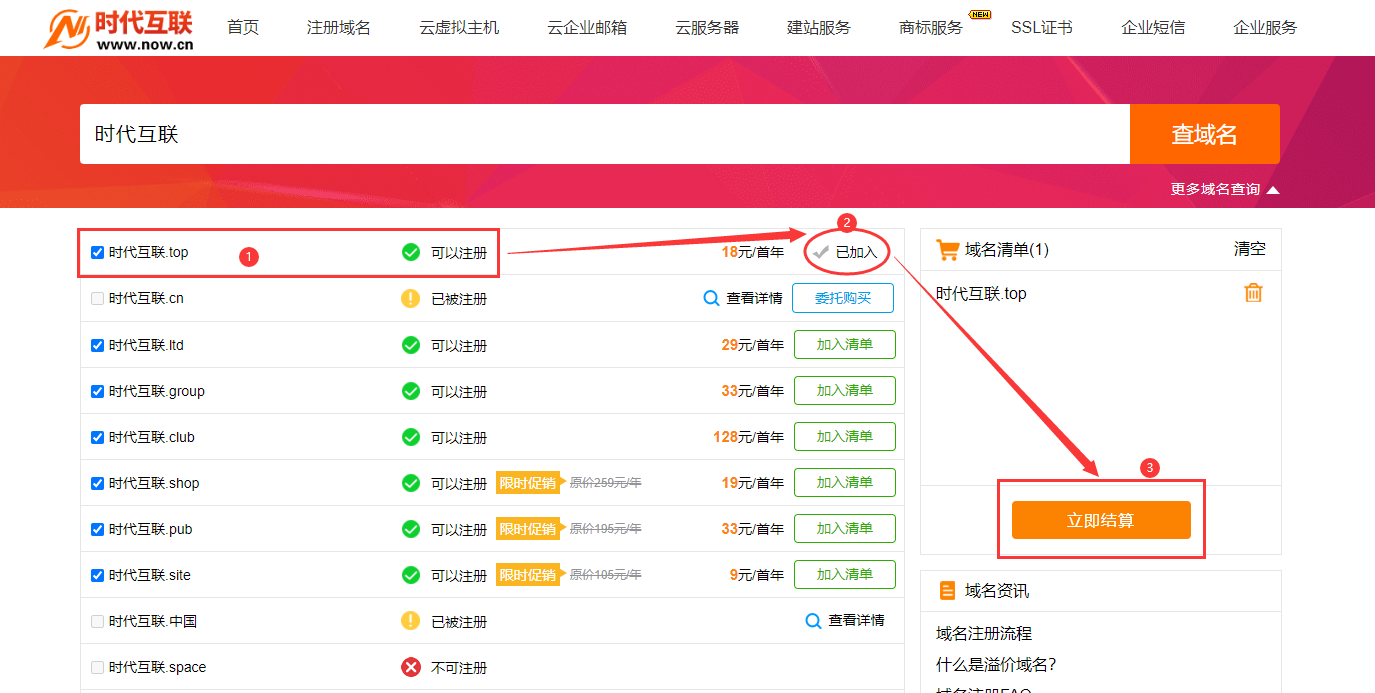Open 企业服务 menu item
This screenshot has width=1375, height=693.
pyautogui.click(x=1265, y=27)
